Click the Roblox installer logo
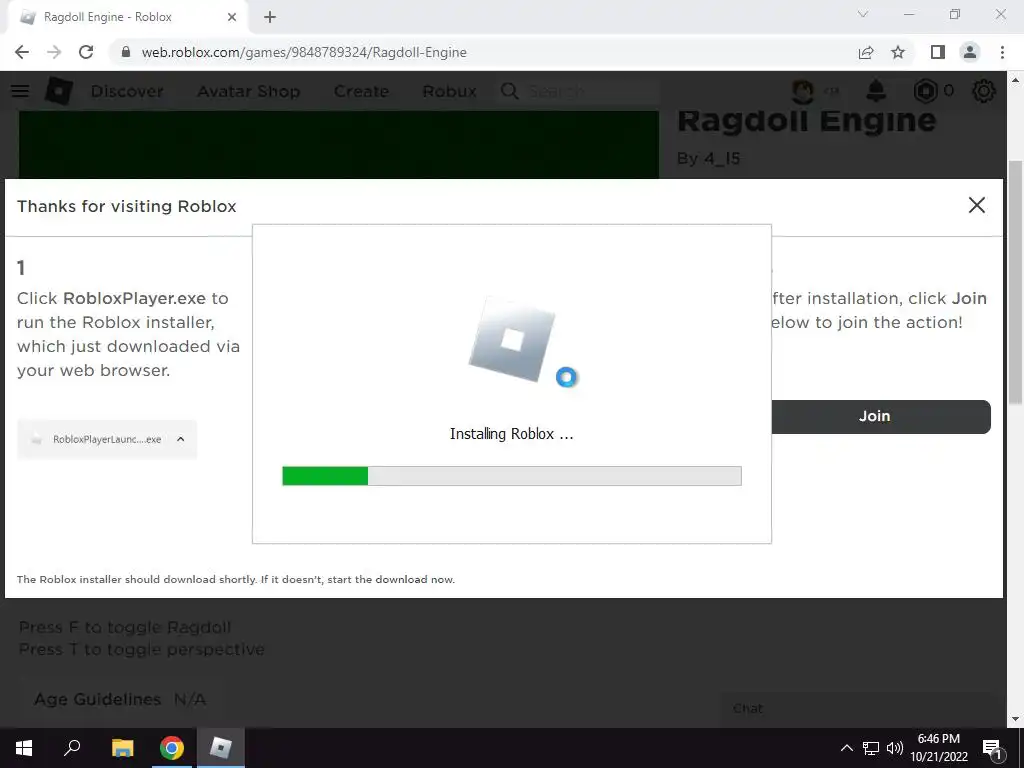This screenshot has width=1024, height=768. coord(512,340)
